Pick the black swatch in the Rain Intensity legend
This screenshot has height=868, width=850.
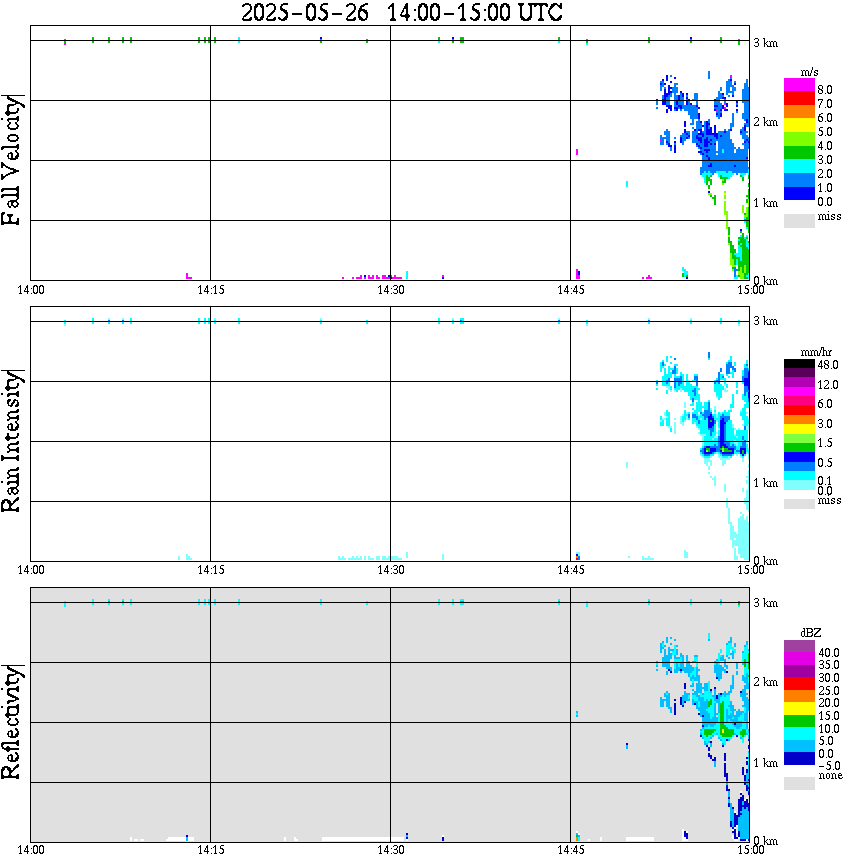[x=799, y=364]
